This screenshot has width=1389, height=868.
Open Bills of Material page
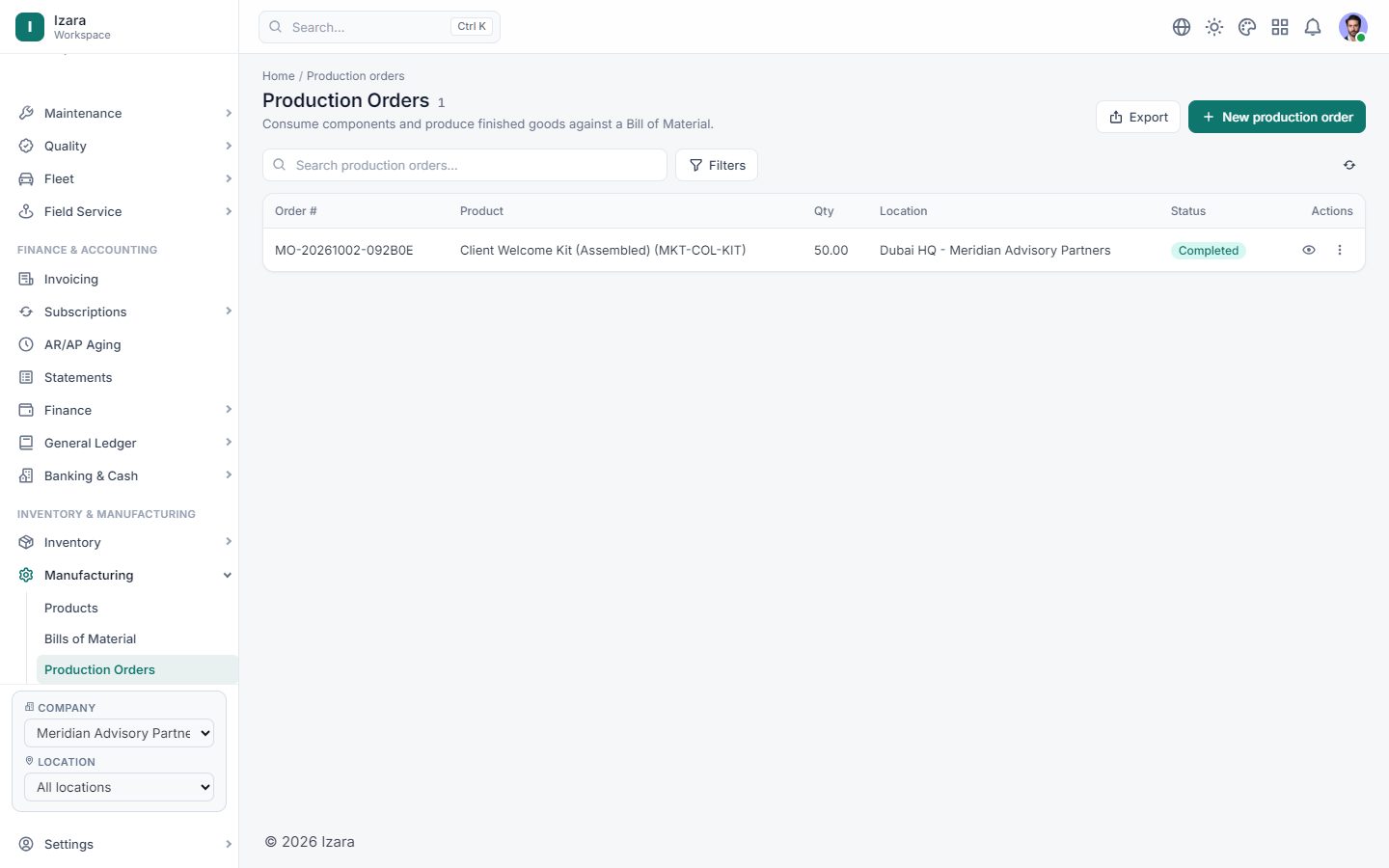[x=91, y=638]
